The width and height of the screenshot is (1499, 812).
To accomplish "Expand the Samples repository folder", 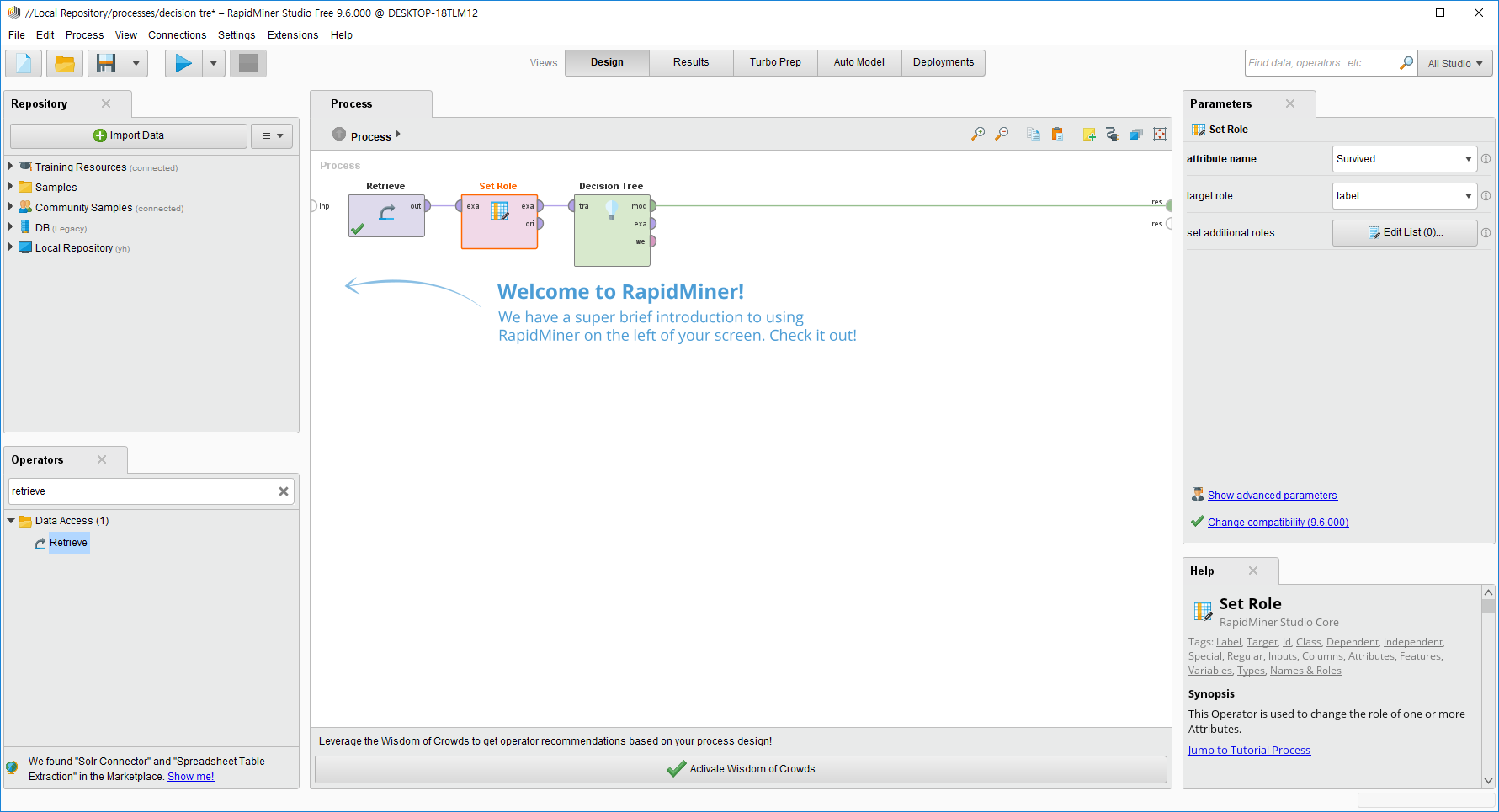I will pos(11,187).
